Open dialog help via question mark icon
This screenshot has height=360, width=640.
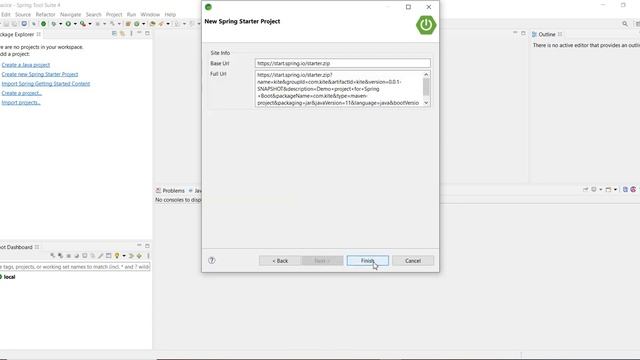coord(211,260)
